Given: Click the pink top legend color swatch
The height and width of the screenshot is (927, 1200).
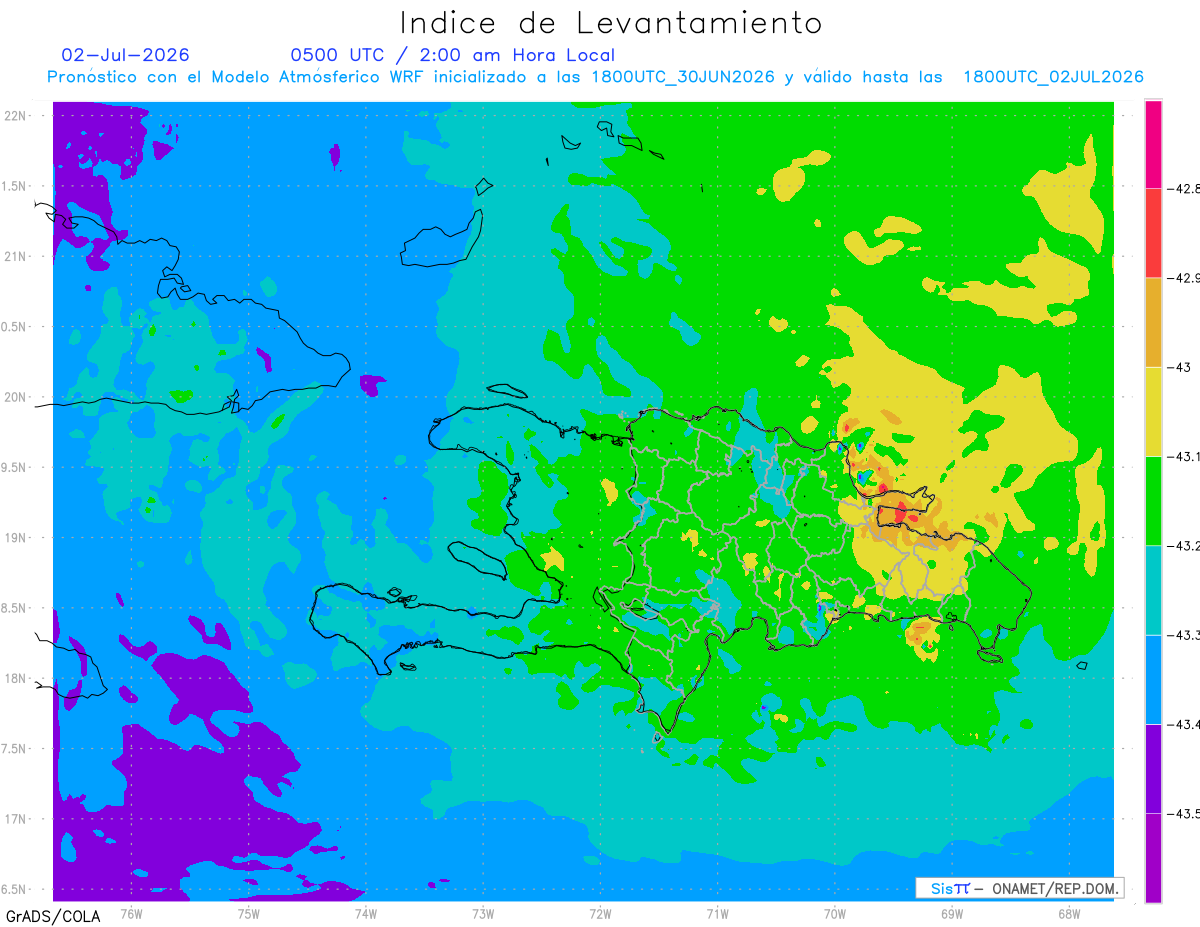Looking at the screenshot, I should (1153, 144).
